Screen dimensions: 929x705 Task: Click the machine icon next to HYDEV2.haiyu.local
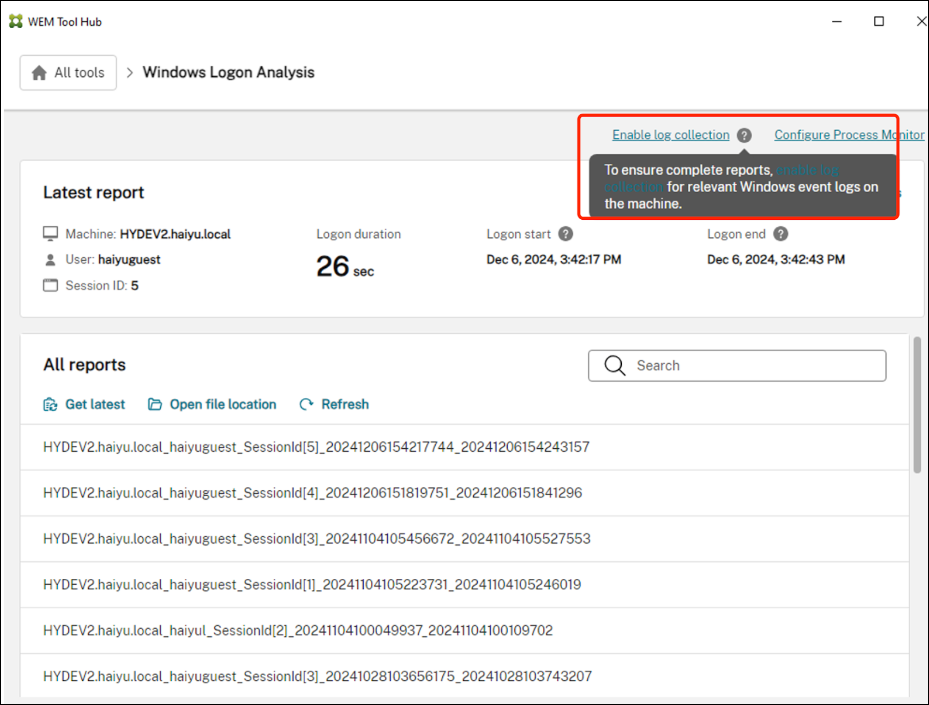pyautogui.click(x=49, y=232)
